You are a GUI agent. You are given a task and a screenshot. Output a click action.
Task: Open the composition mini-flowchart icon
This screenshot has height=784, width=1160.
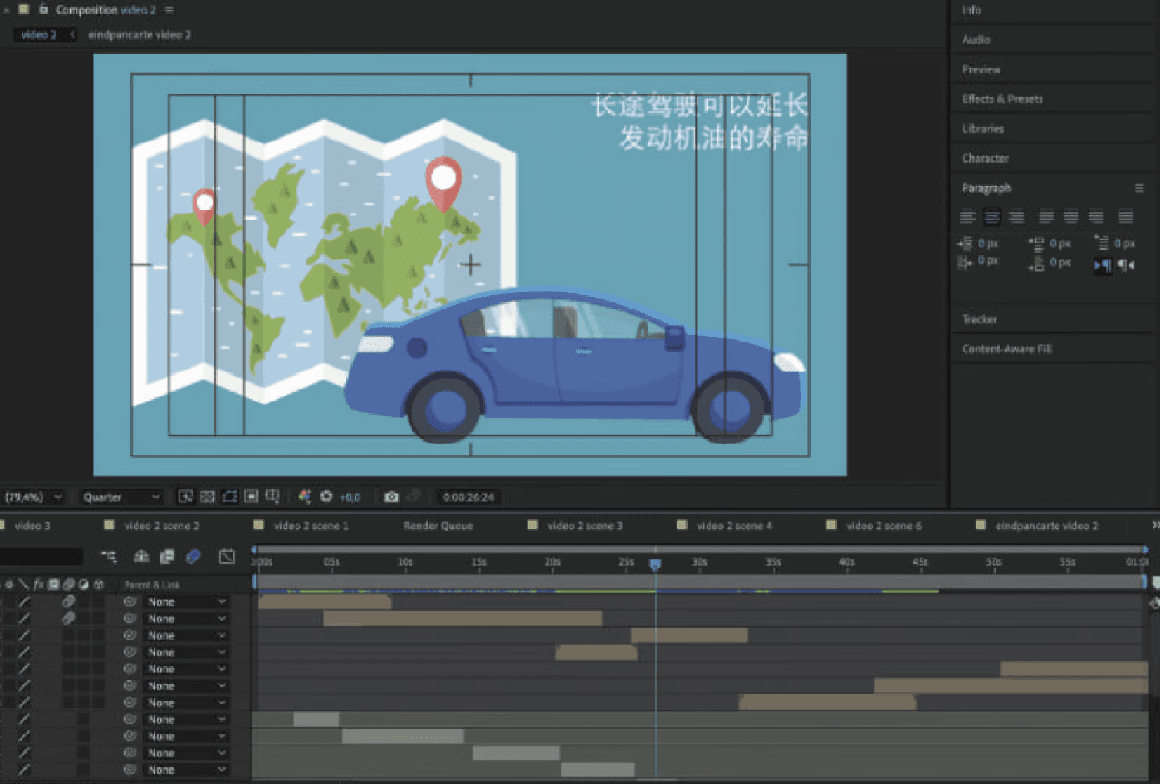click(x=109, y=556)
